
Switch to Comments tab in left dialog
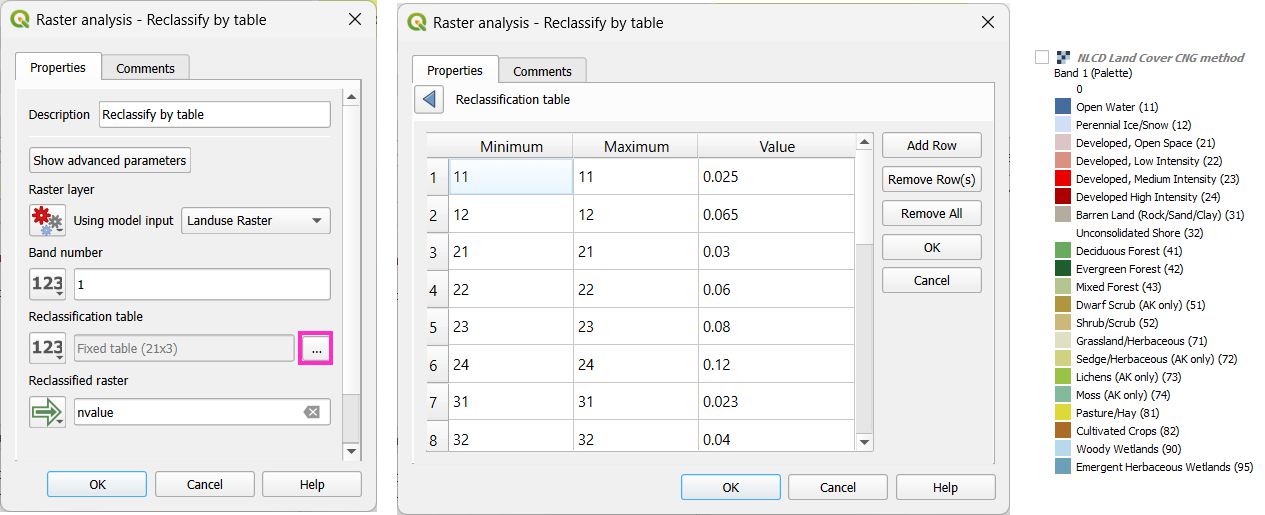(x=145, y=68)
